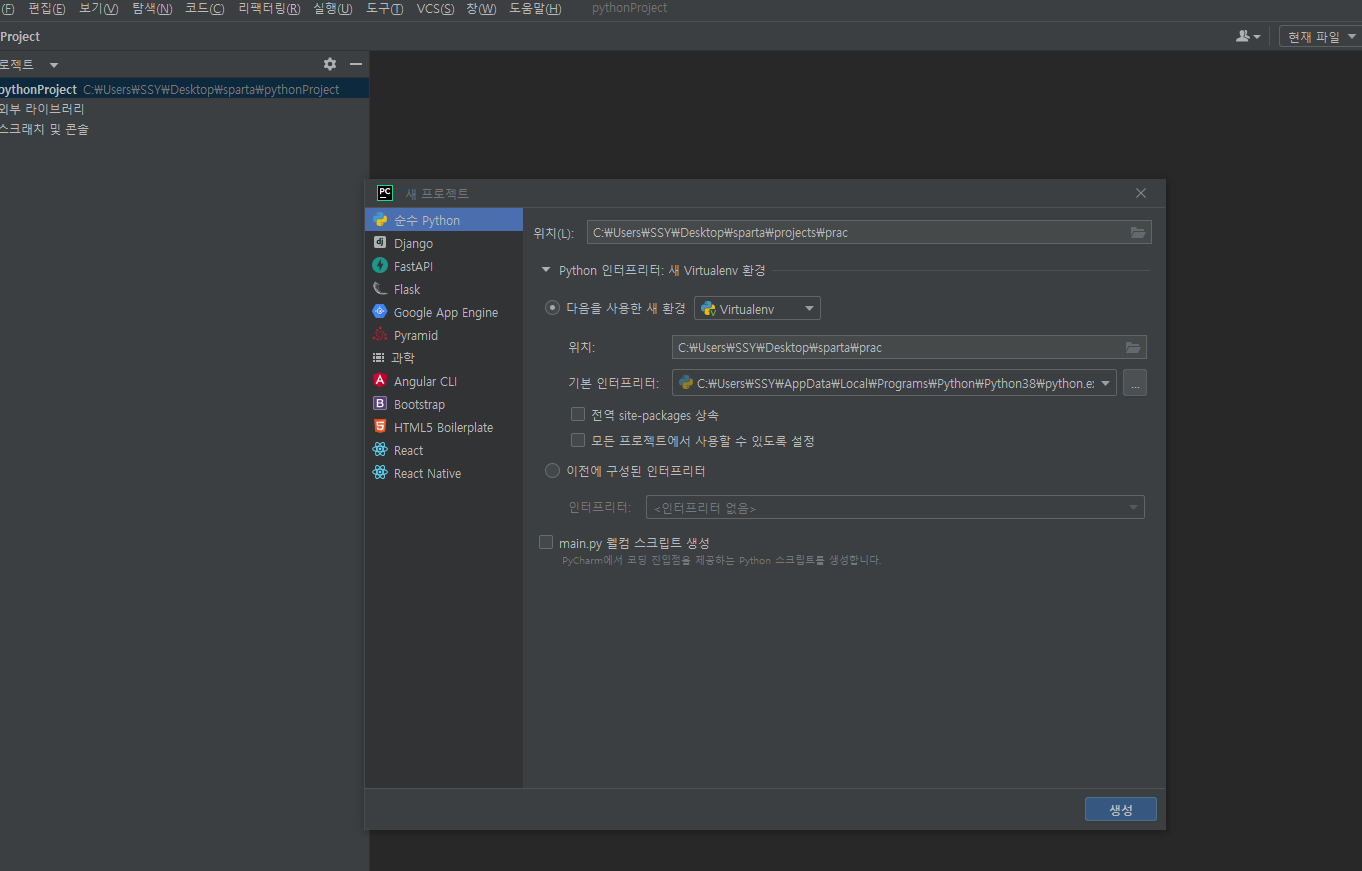This screenshot has height=871, width=1362.
Task: Click PyCharm logo in dialog title
Action: (x=385, y=193)
